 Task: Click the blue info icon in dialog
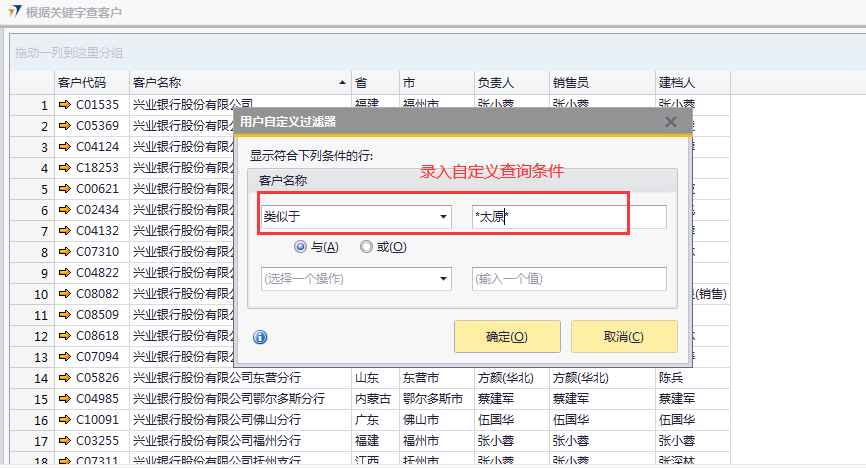tap(260, 337)
